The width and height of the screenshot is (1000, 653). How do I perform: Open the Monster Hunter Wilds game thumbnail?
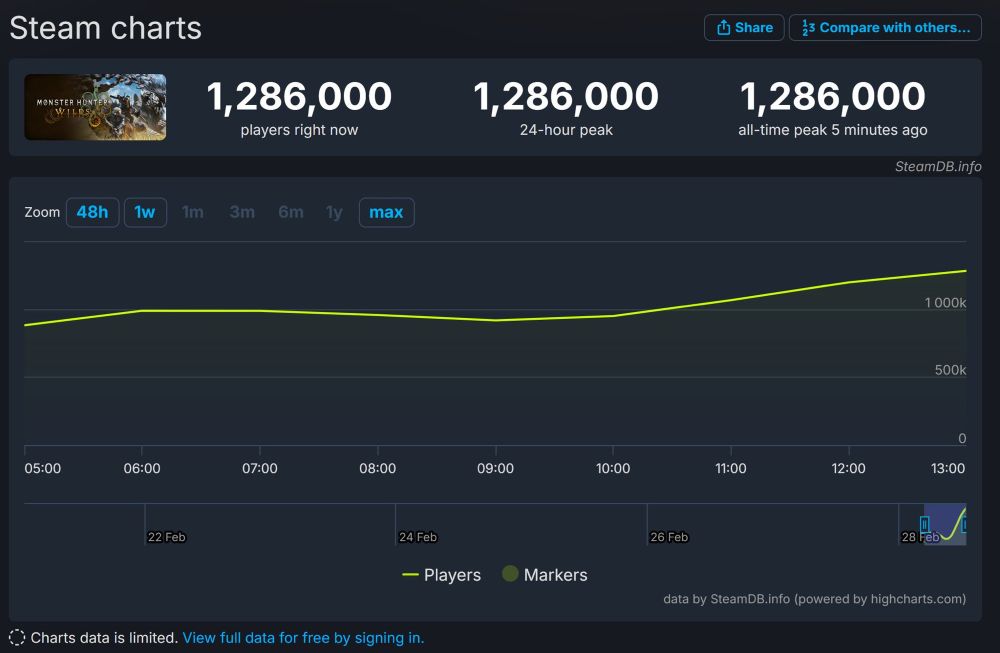coord(95,107)
